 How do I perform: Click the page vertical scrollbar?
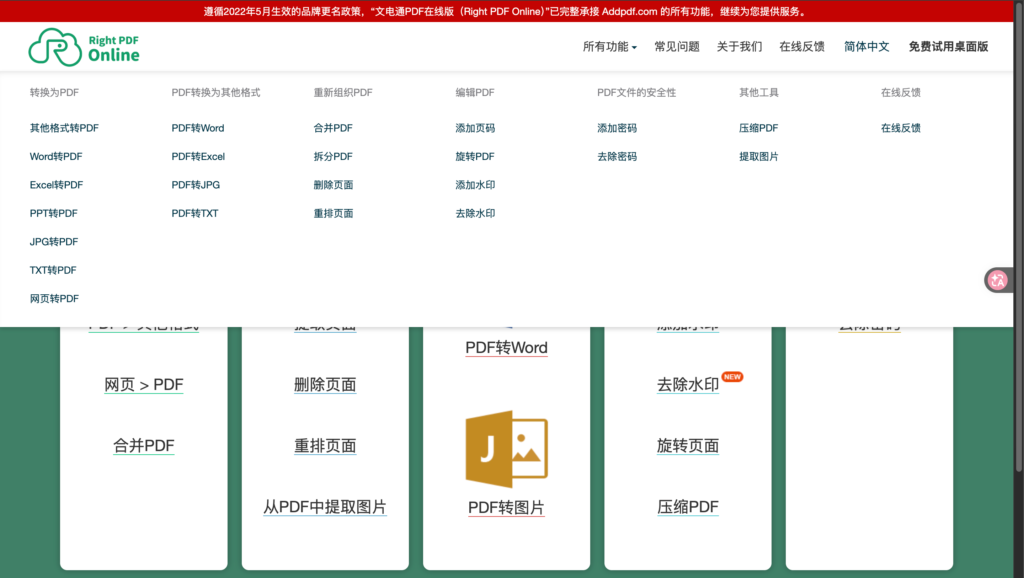pos(1019,235)
